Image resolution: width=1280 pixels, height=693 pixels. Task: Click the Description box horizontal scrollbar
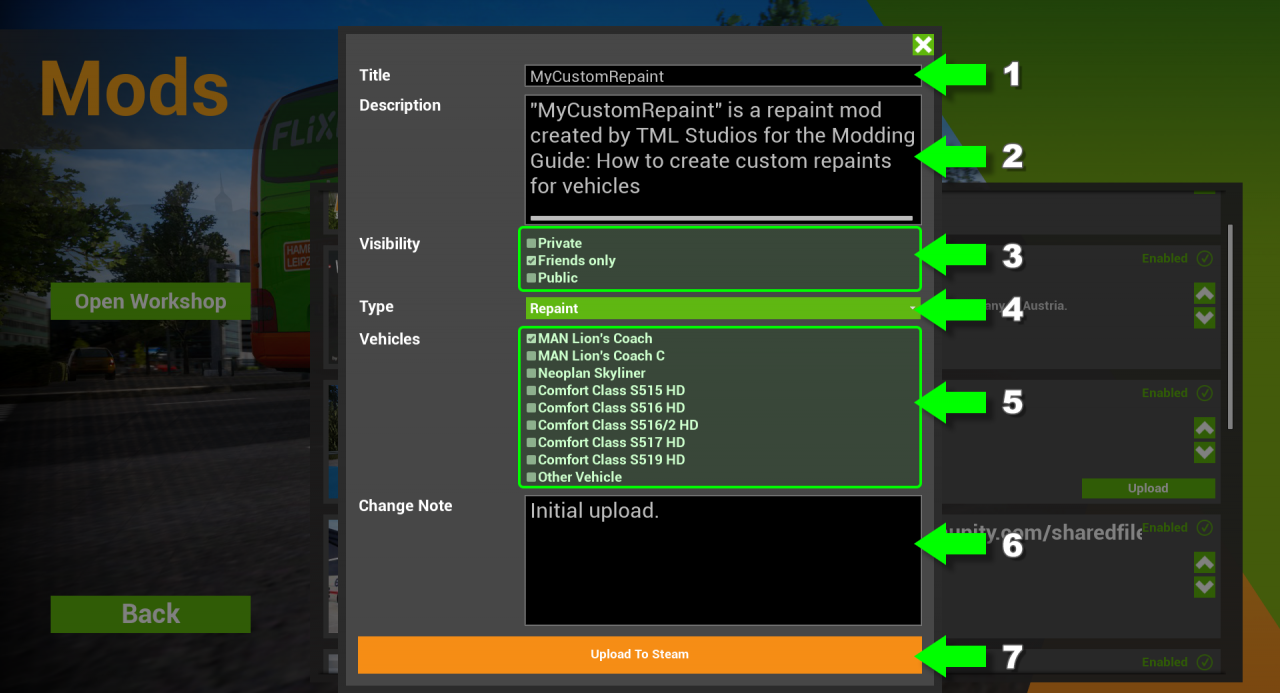(x=720, y=217)
